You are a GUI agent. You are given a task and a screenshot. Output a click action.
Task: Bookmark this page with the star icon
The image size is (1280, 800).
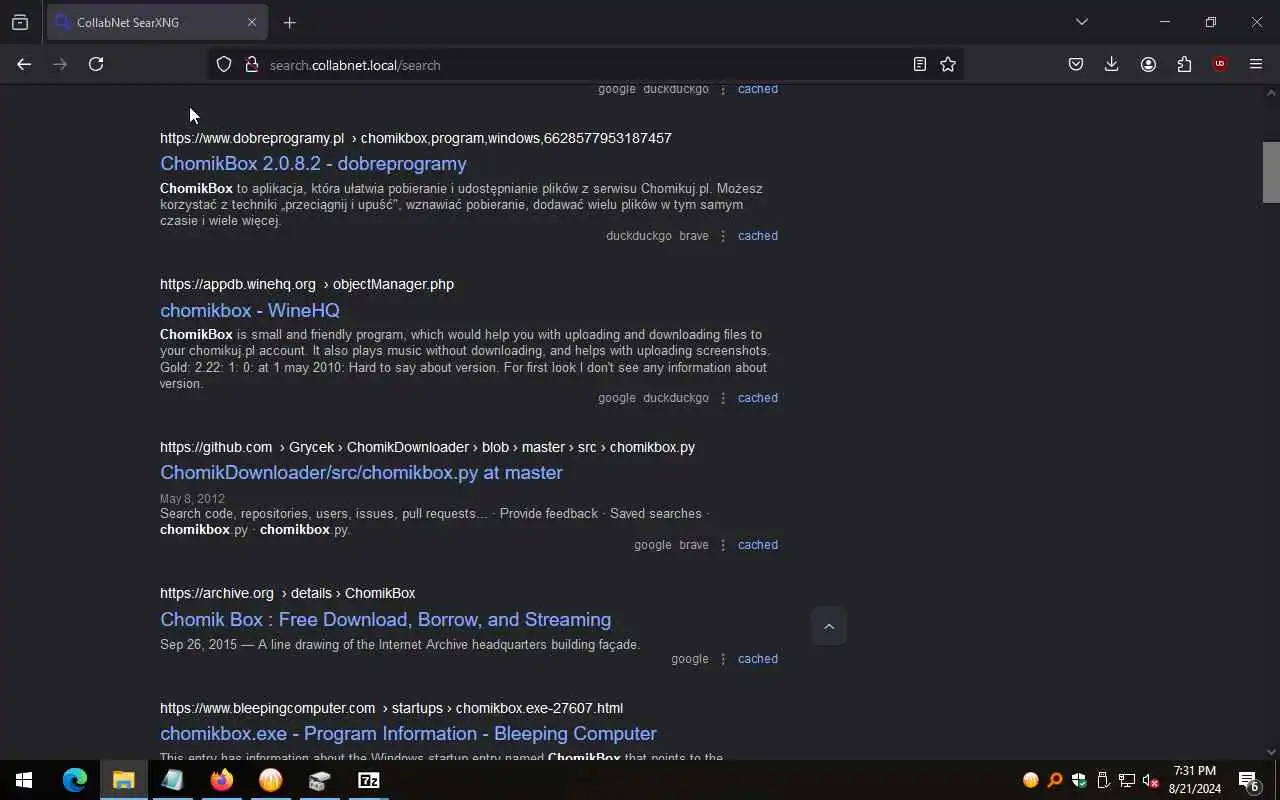click(948, 64)
